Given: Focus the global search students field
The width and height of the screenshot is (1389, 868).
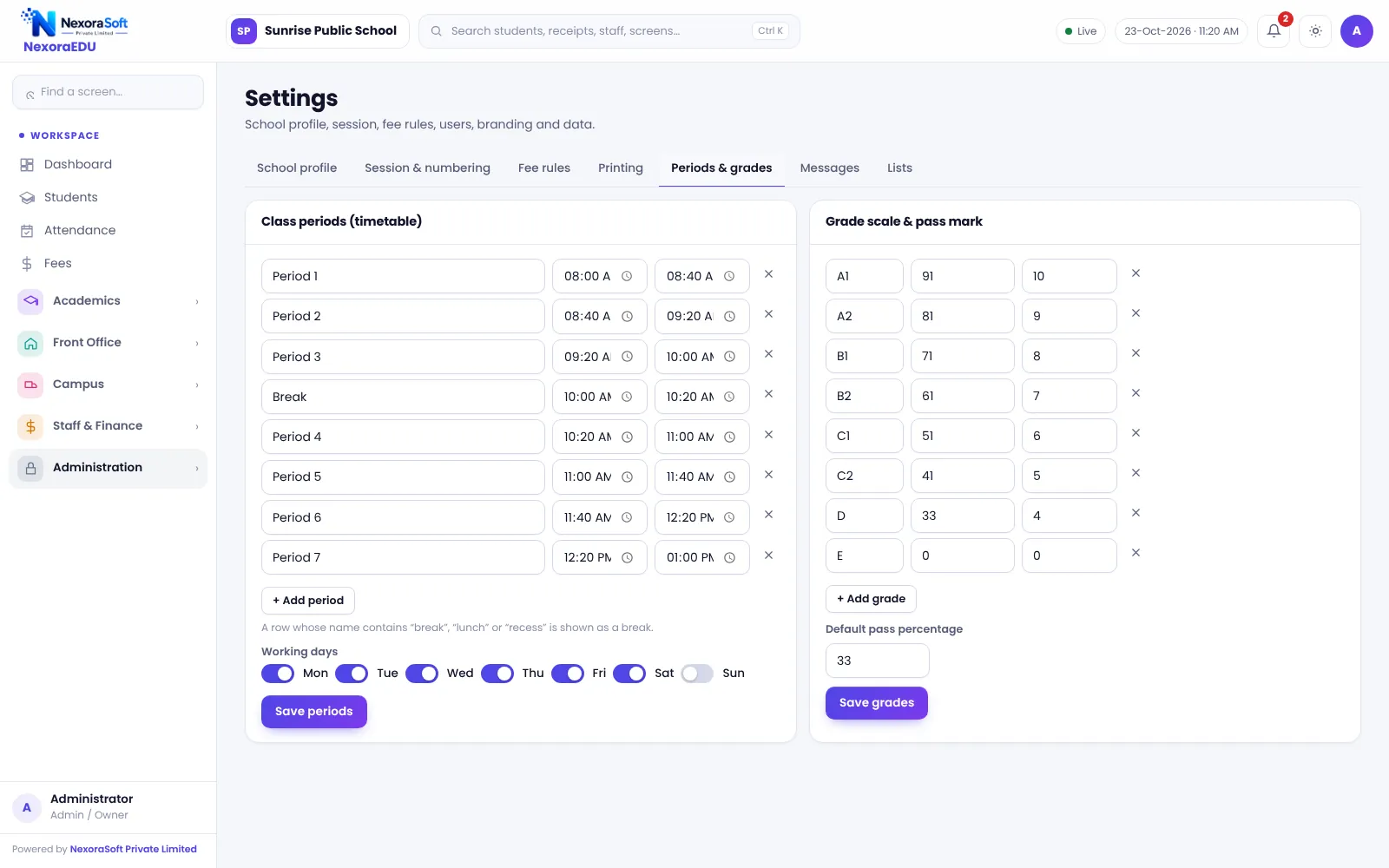Looking at the screenshot, I should coord(609,31).
